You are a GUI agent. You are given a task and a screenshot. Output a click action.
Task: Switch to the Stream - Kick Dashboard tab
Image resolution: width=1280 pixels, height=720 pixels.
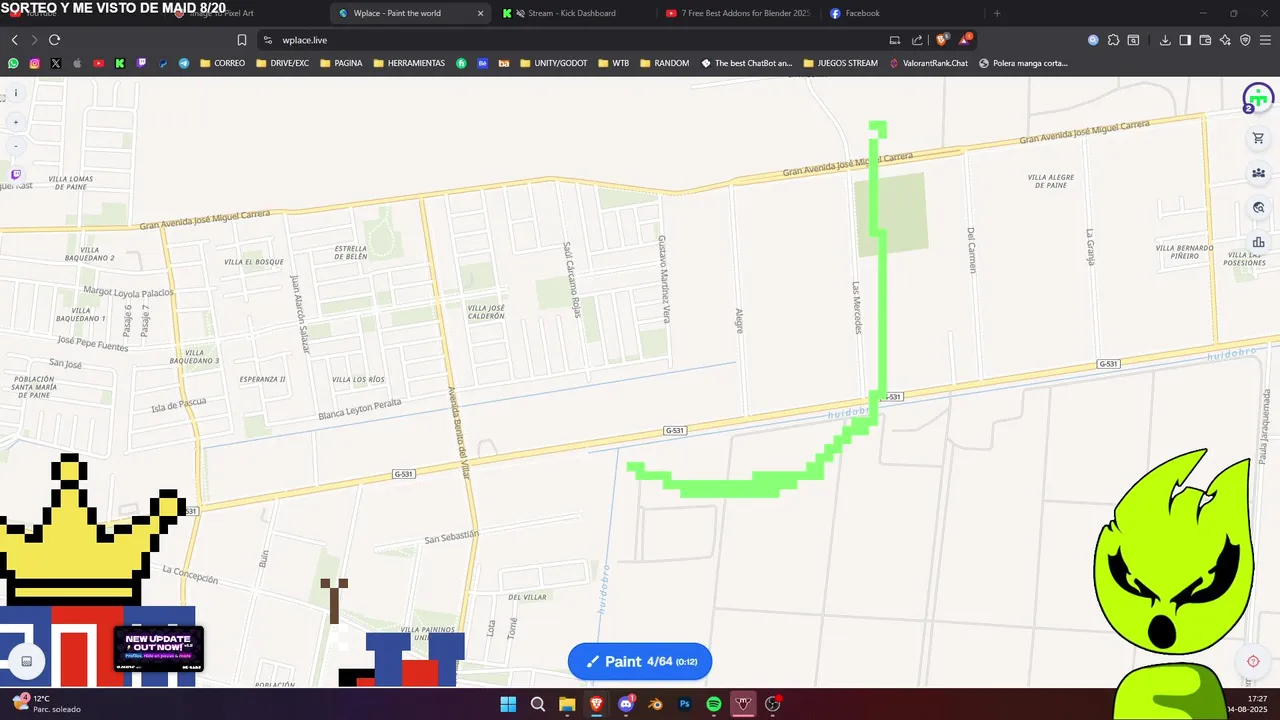coord(573,13)
